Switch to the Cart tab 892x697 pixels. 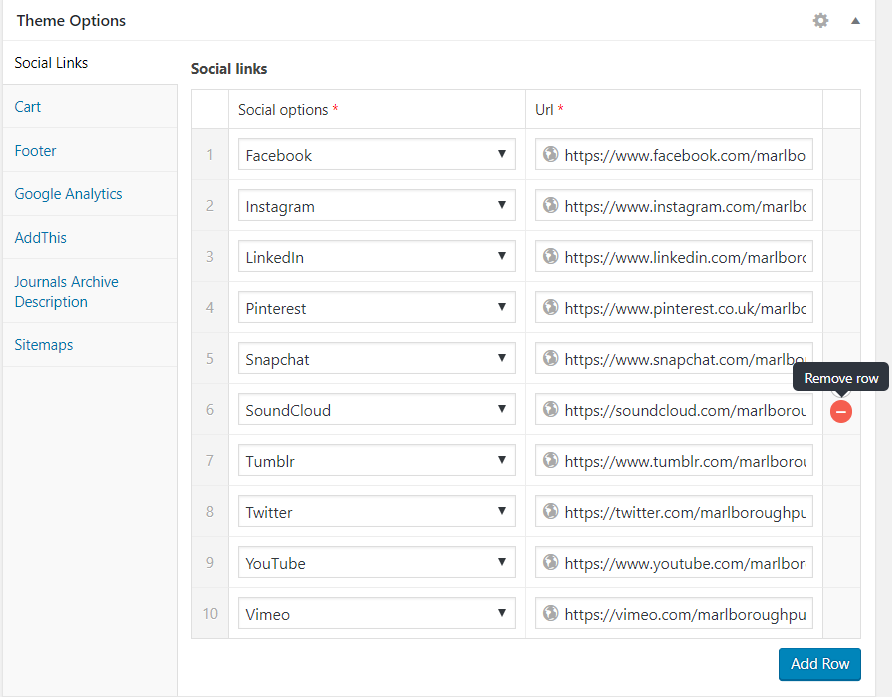click(90, 106)
